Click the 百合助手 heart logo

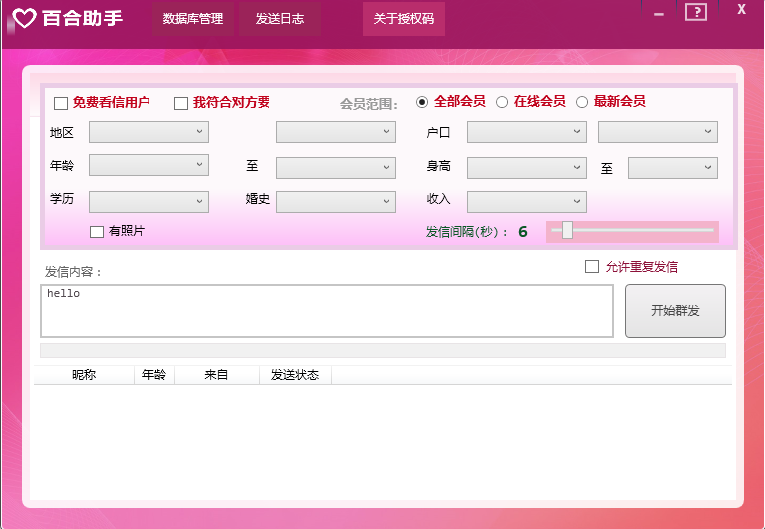coord(24,18)
